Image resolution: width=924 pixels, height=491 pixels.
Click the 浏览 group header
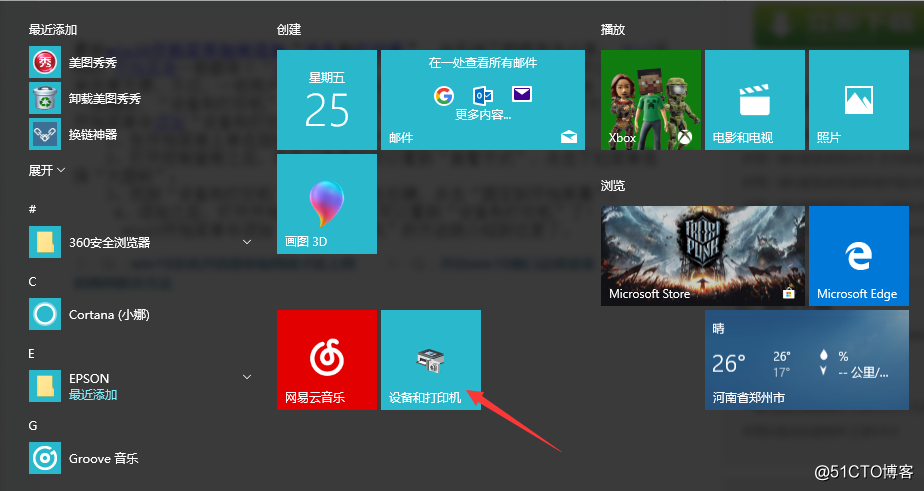[x=613, y=186]
